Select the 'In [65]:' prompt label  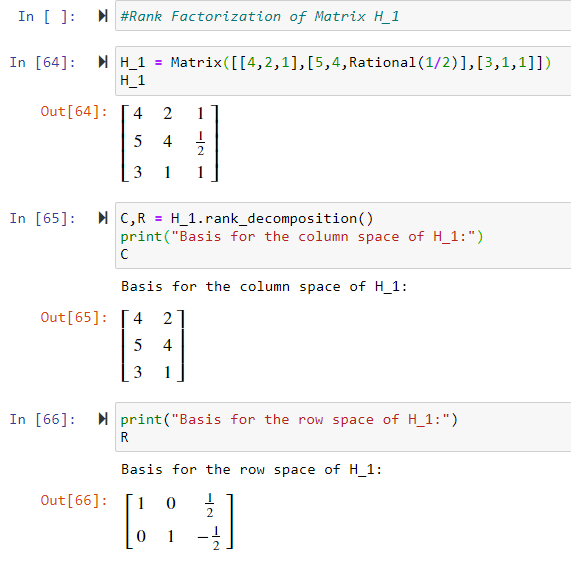[x=43, y=218]
